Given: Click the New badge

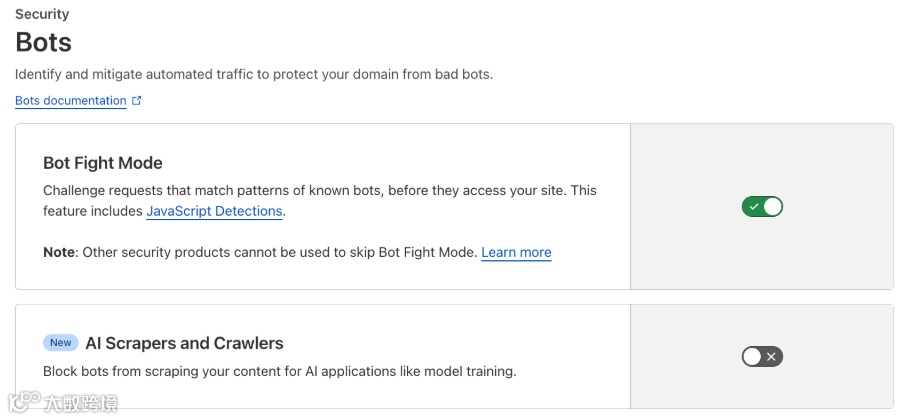Looking at the screenshot, I should pyautogui.click(x=61, y=343).
